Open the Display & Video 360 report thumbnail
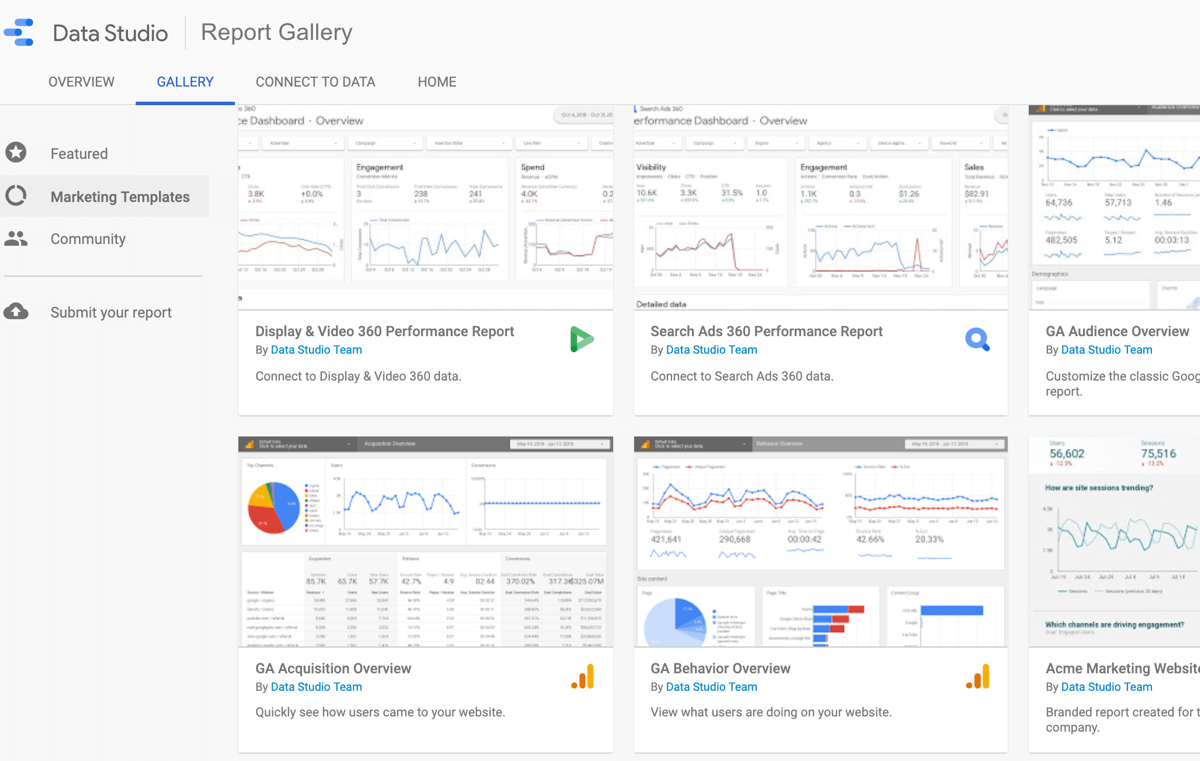The image size is (1200, 761). click(426, 207)
